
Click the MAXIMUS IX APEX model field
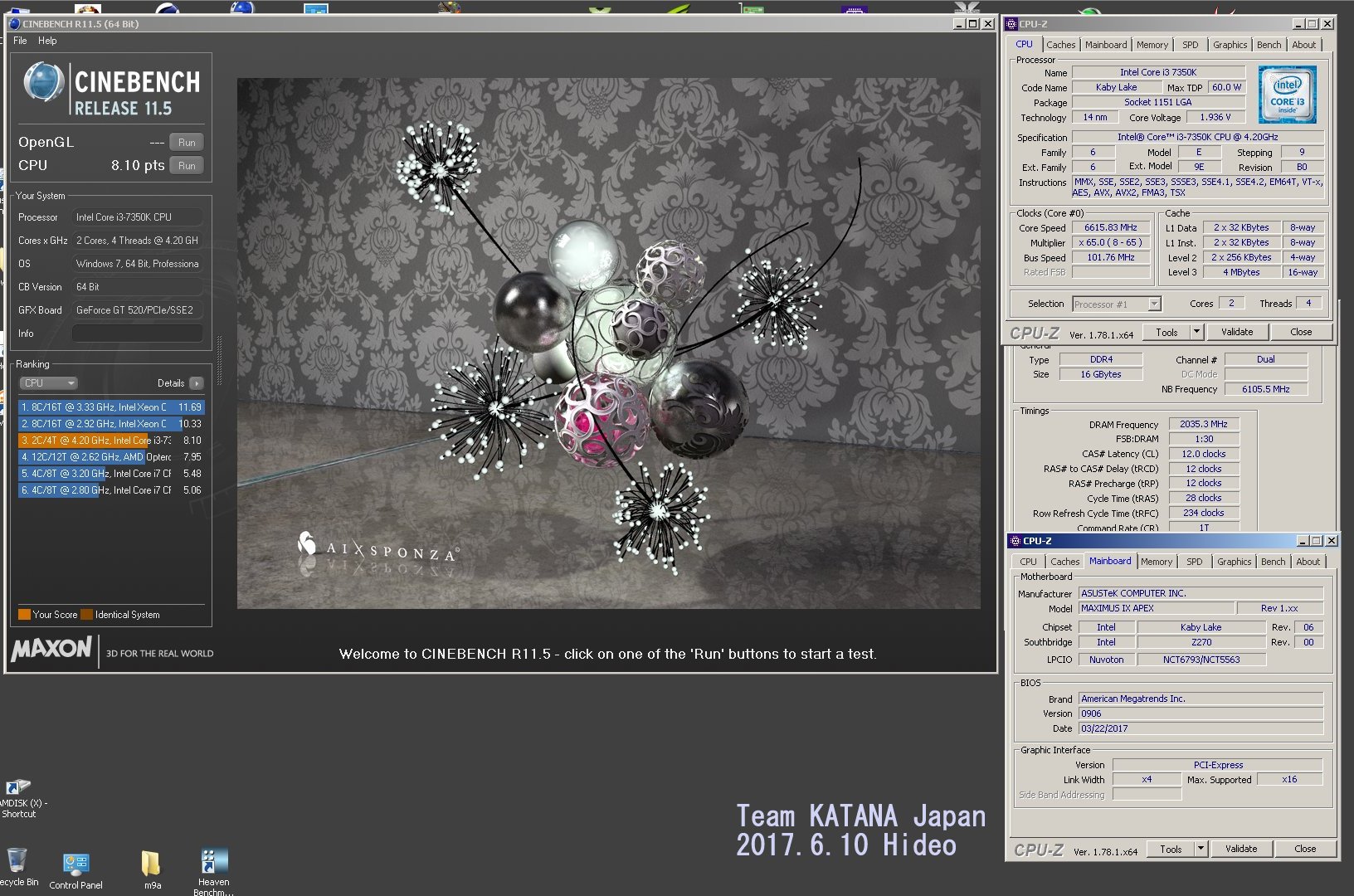pos(1157,608)
